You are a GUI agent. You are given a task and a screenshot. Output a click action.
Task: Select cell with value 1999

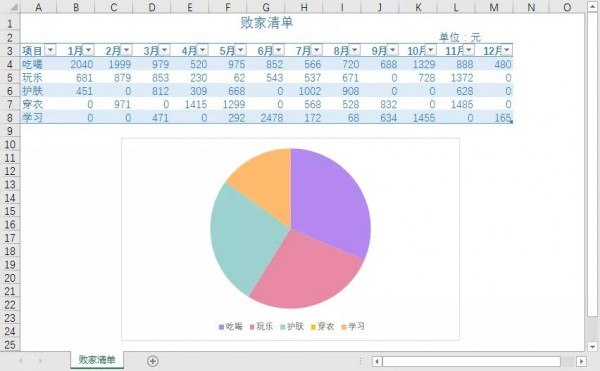(114, 64)
